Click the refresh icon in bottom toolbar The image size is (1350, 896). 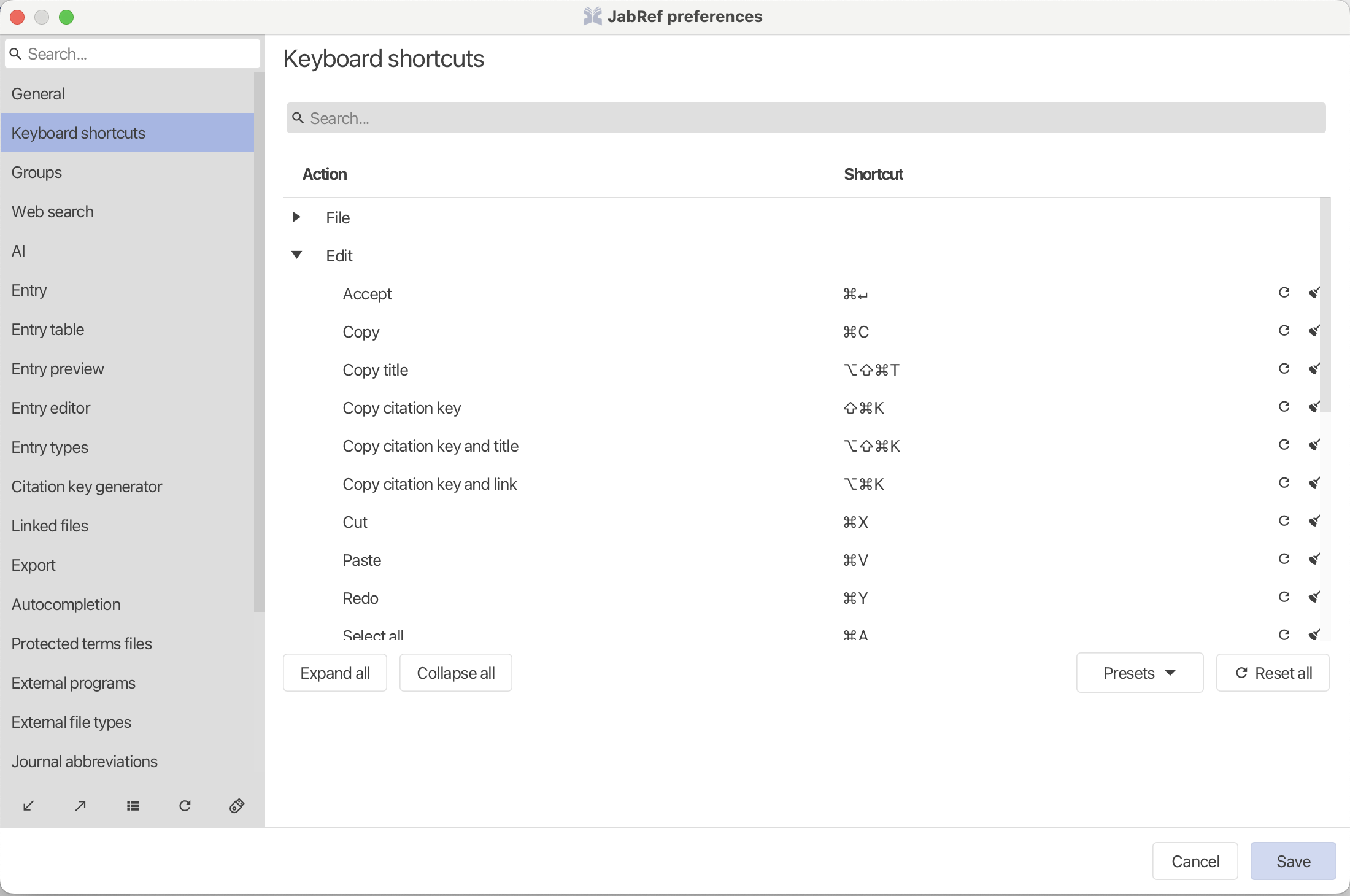click(185, 806)
